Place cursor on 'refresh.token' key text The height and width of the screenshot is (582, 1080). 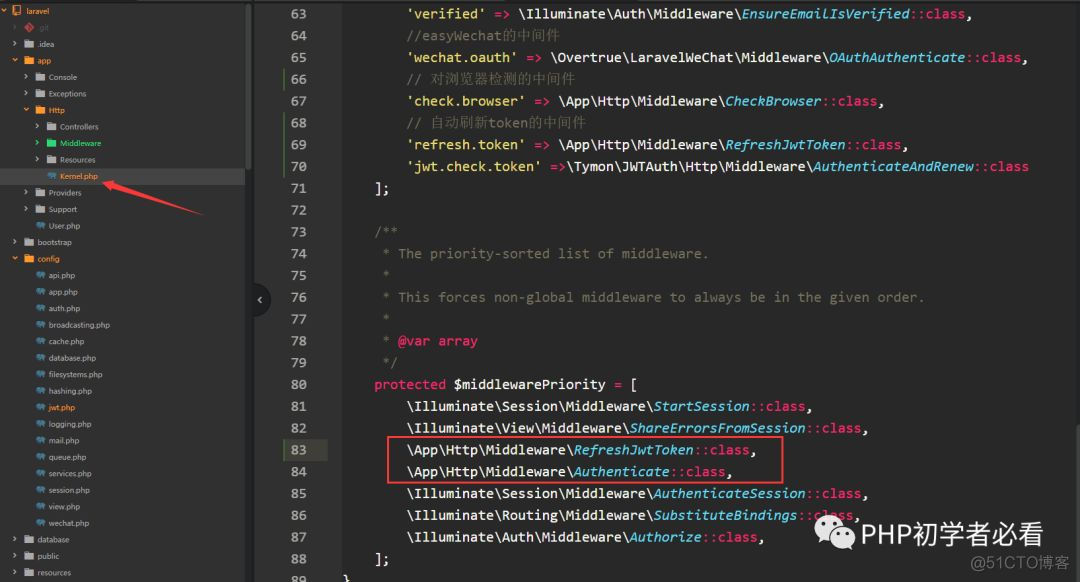466,145
